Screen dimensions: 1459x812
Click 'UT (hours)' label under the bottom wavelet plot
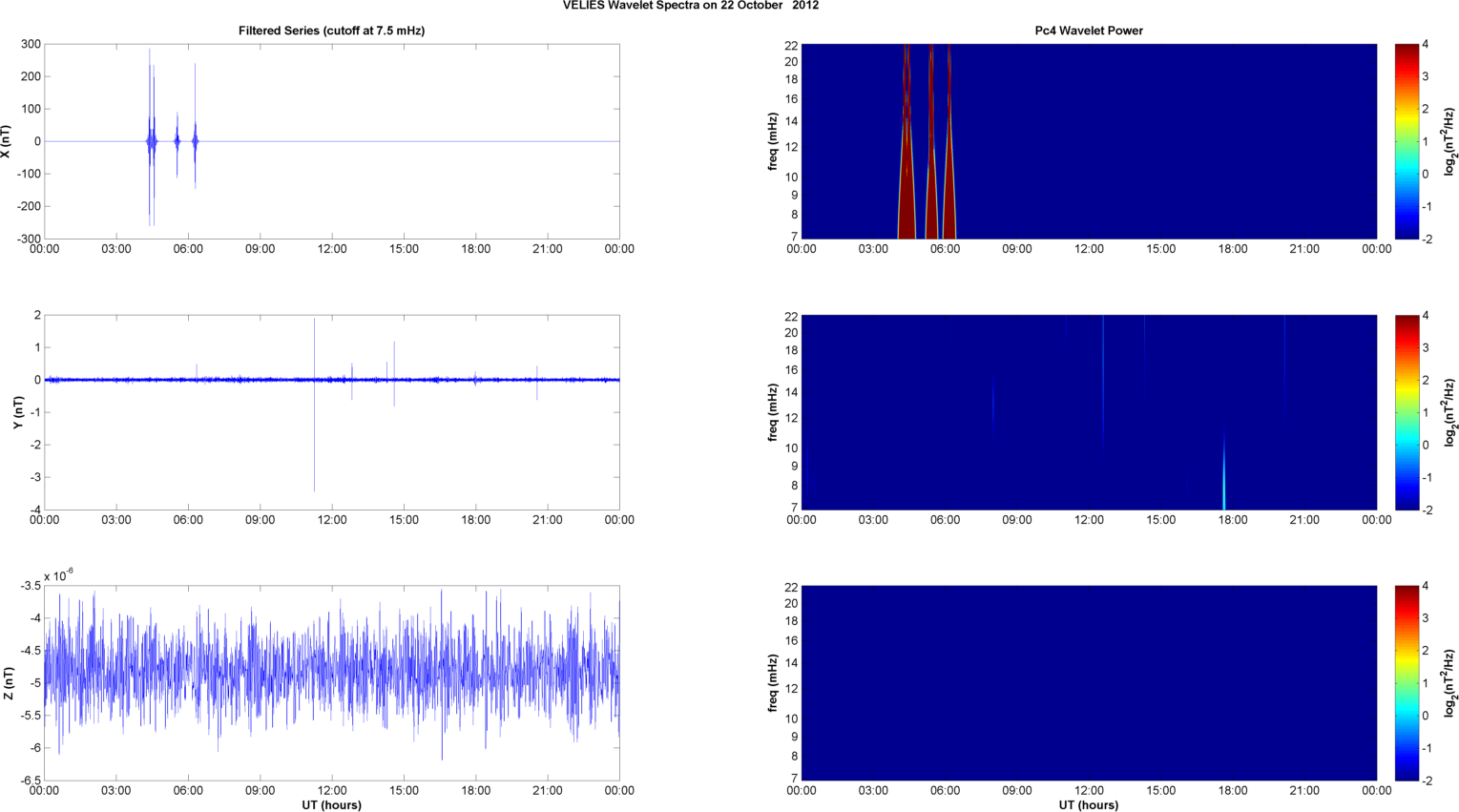point(1088,805)
